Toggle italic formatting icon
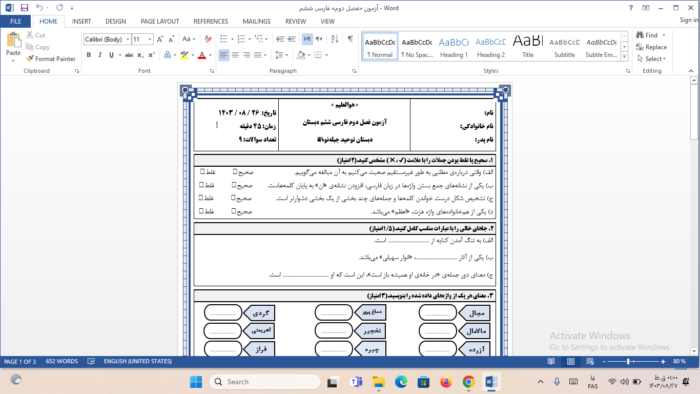 (100, 55)
